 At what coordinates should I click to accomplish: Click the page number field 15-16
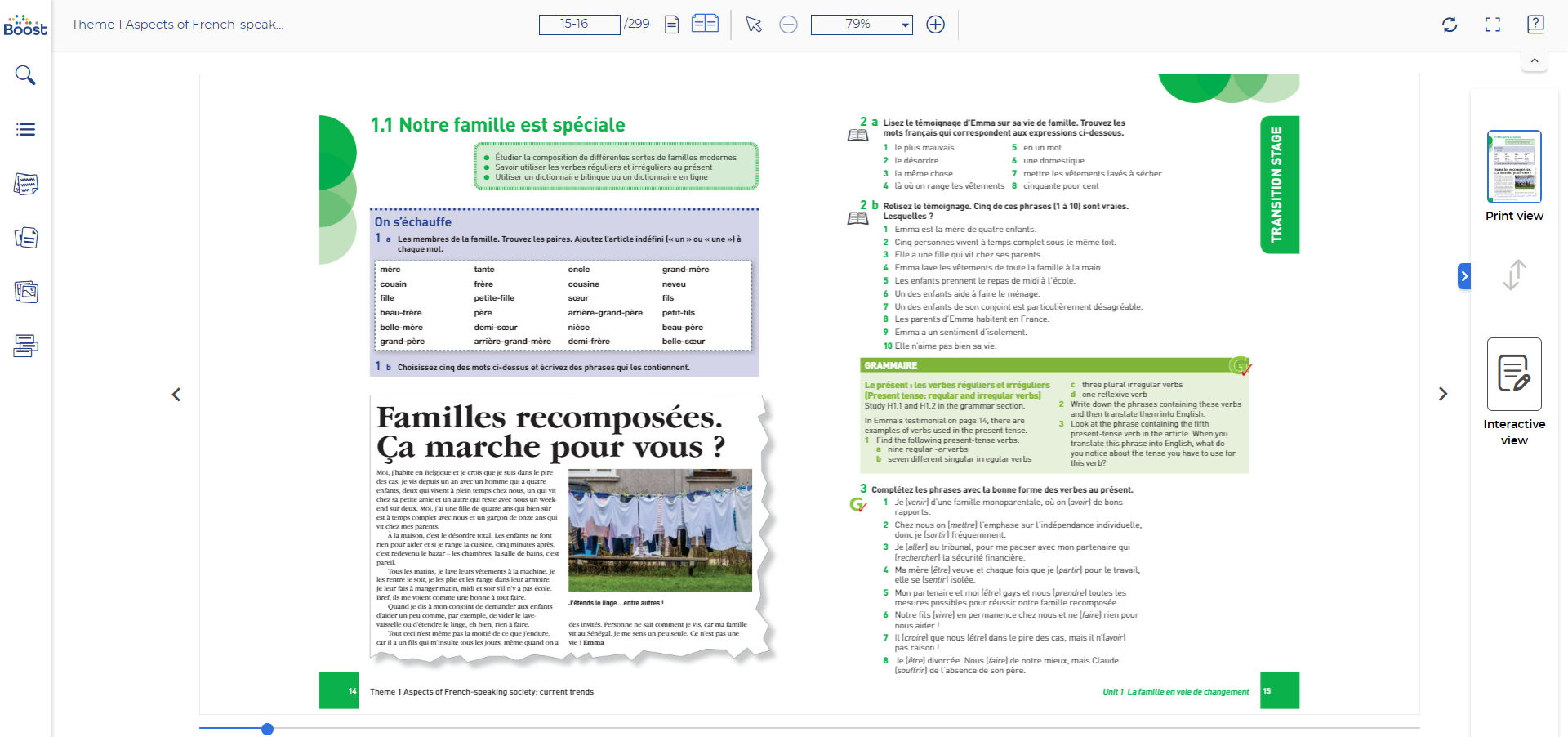pyautogui.click(x=579, y=25)
